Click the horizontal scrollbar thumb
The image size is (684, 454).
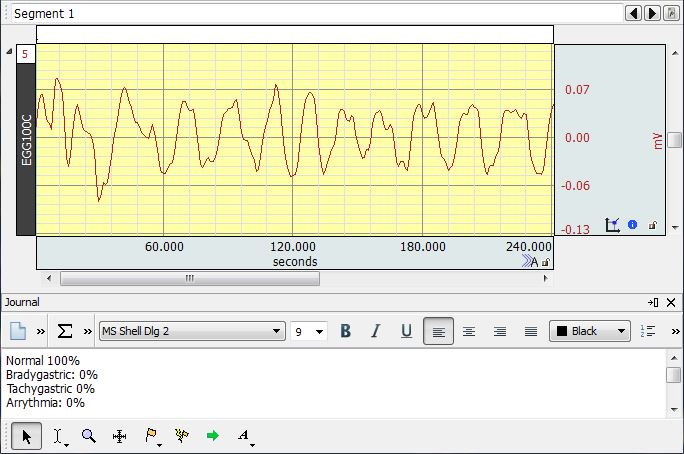point(190,278)
